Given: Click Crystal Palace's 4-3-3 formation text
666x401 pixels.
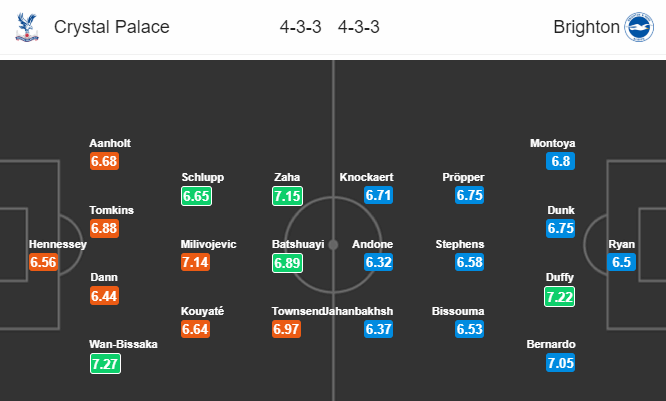Looking at the screenshot, I should point(300,27).
